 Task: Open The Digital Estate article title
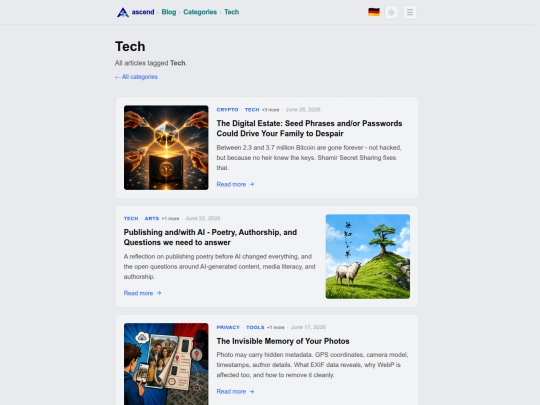click(309, 128)
